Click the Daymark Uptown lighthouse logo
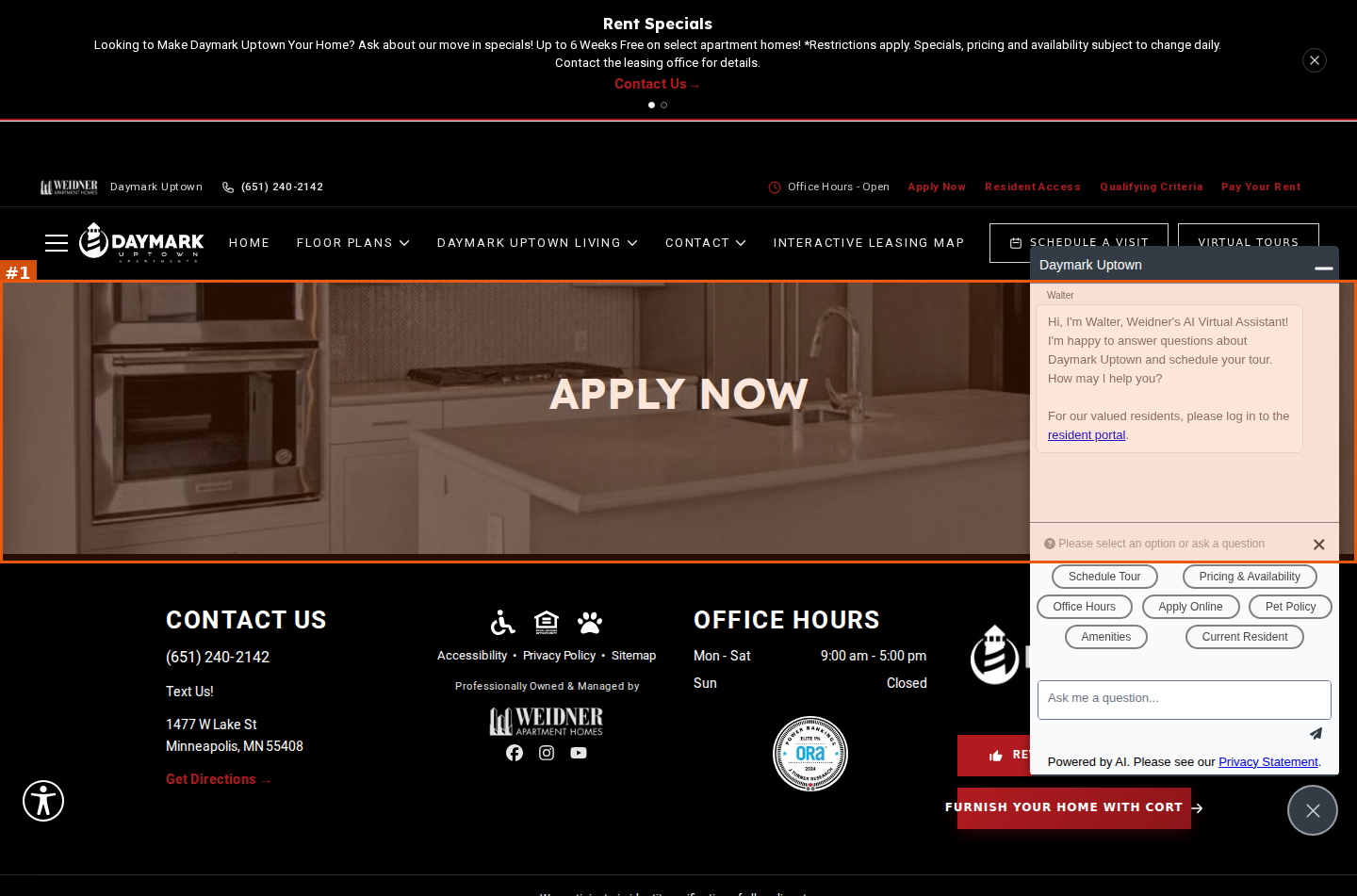Viewport: 1357px width, 896px height. (141, 242)
